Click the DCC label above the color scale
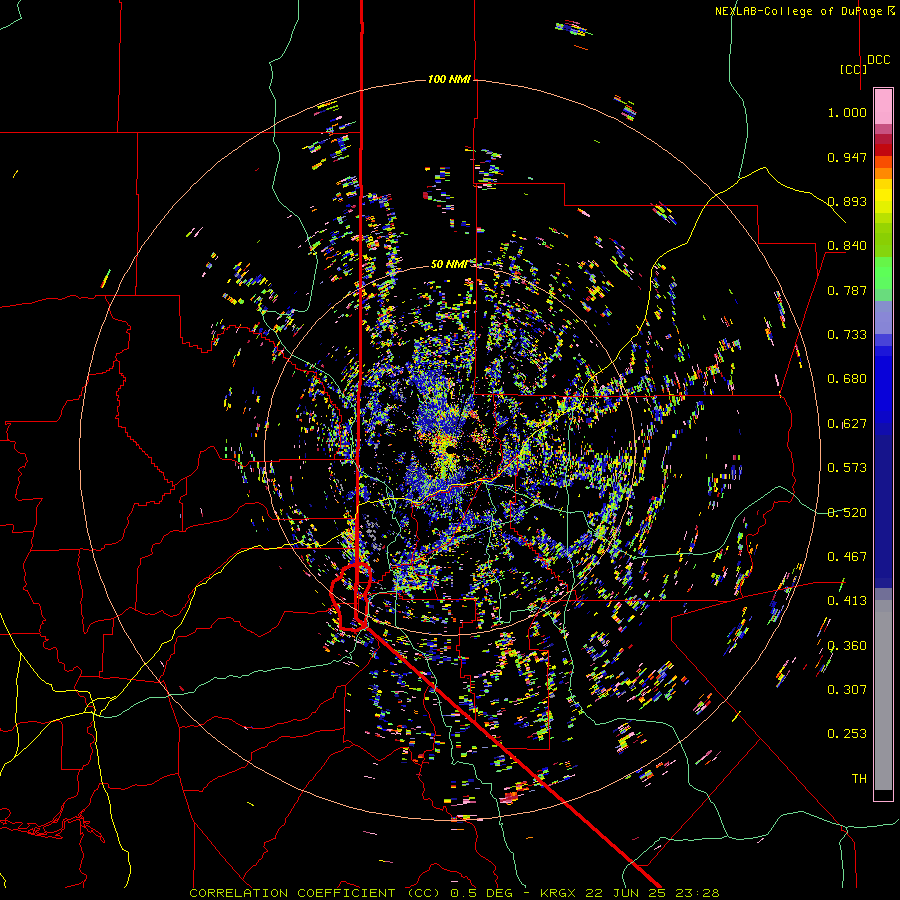 (878, 60)
